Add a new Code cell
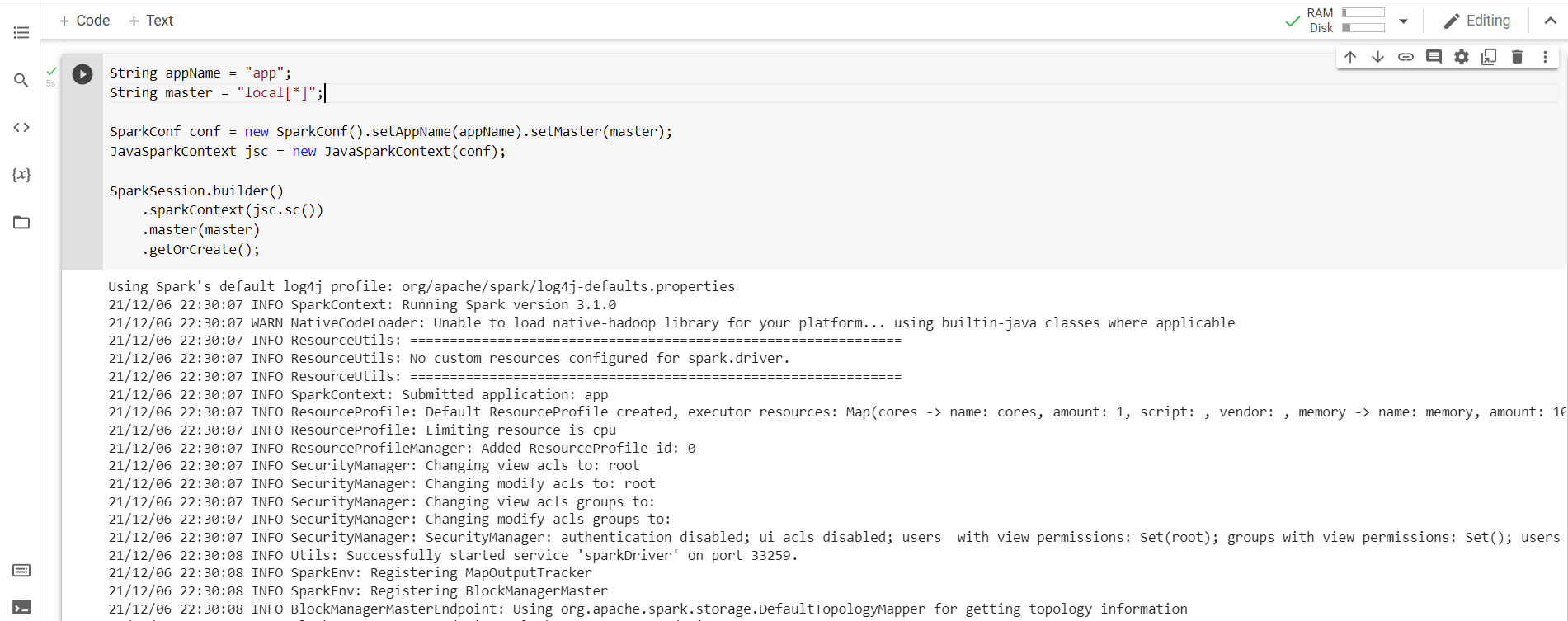 (x=84, y=21)
